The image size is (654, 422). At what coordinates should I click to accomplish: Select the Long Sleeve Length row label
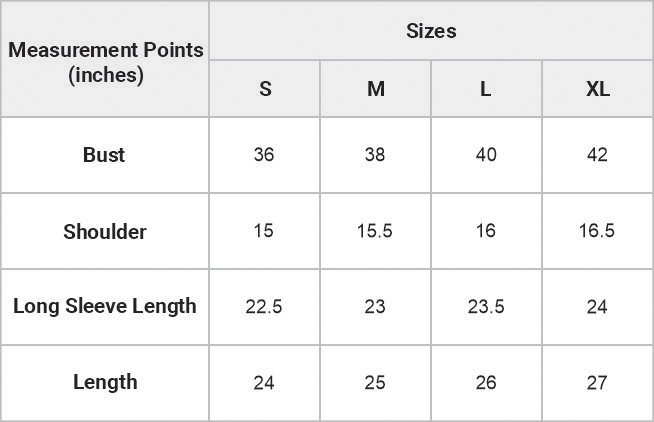(x=105, y=307)
